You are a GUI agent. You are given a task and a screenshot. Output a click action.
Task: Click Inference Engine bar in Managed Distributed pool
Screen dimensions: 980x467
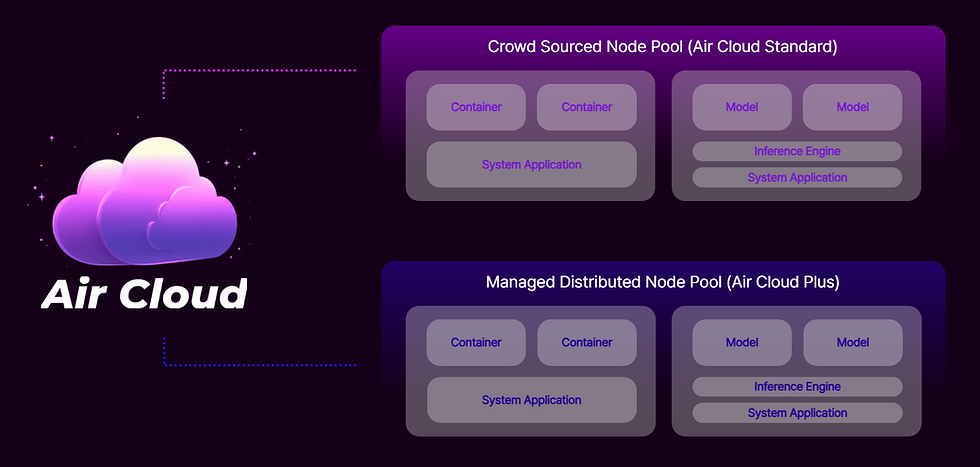[x=798, y=387]
